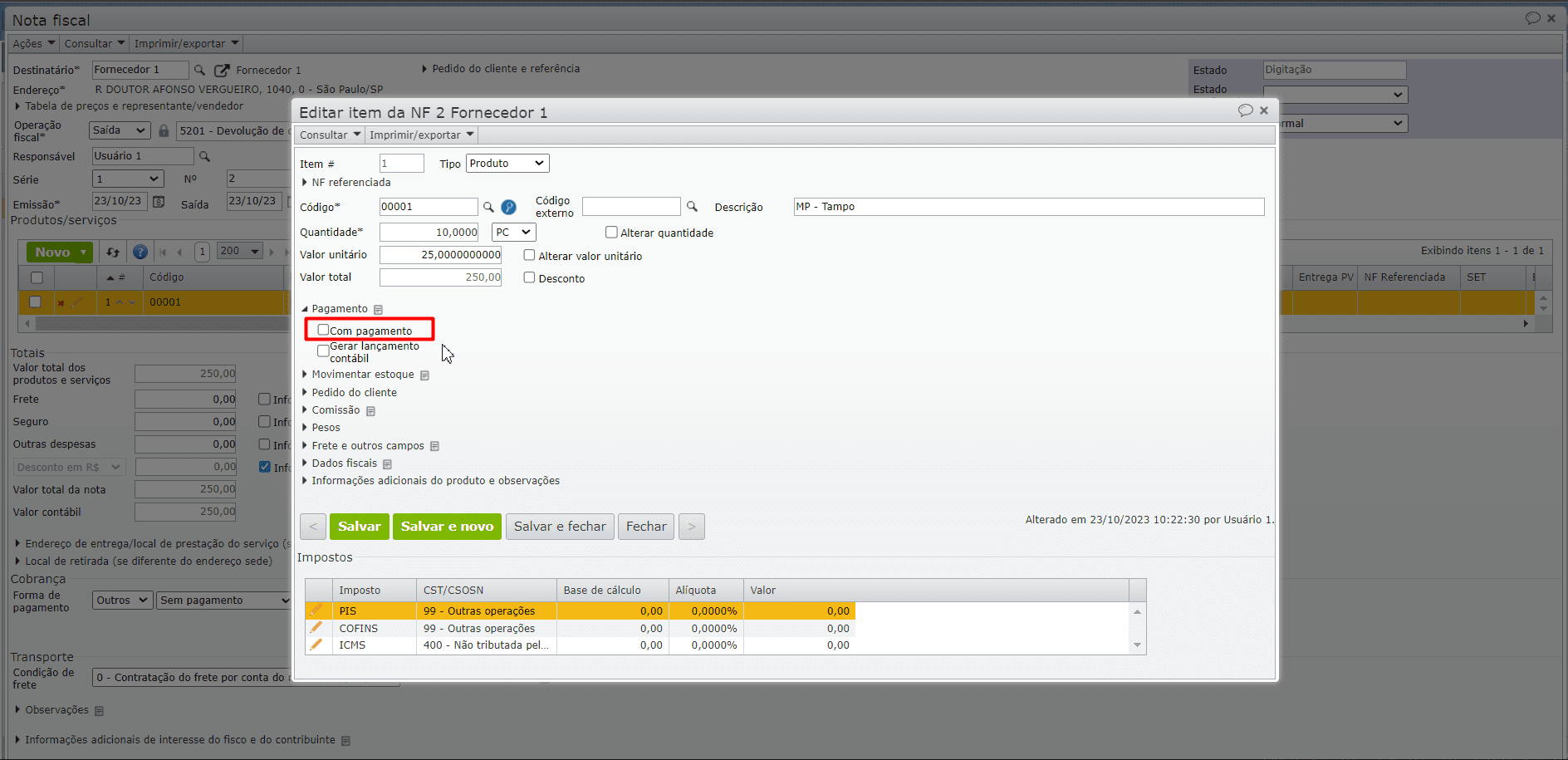Image resolution: width=1568 pixels, height=760 pixels.
Task: Edit the PIS tax row with its pencil
Action: coord(316,610)
